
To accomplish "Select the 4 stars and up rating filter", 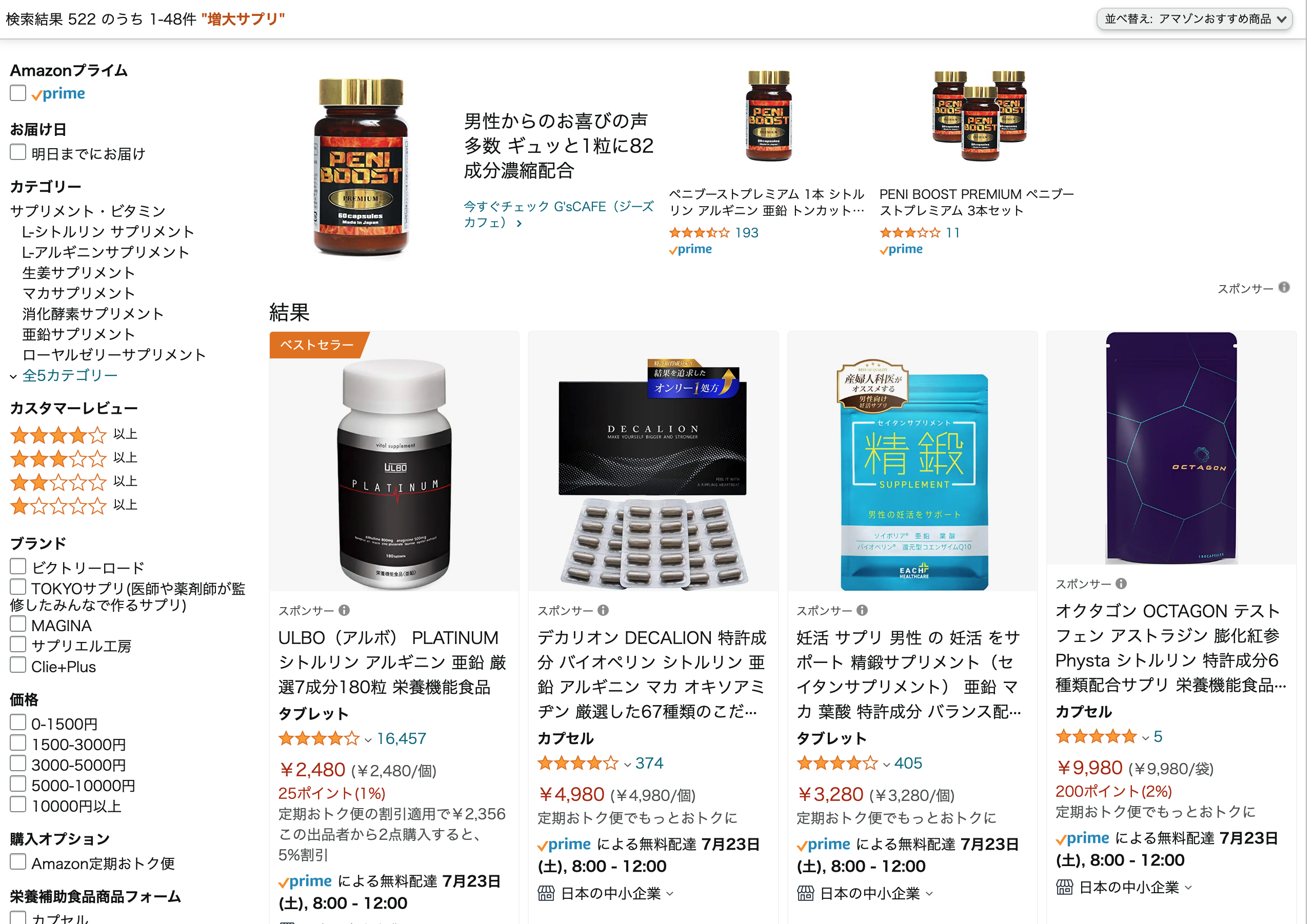I will 73,435.
